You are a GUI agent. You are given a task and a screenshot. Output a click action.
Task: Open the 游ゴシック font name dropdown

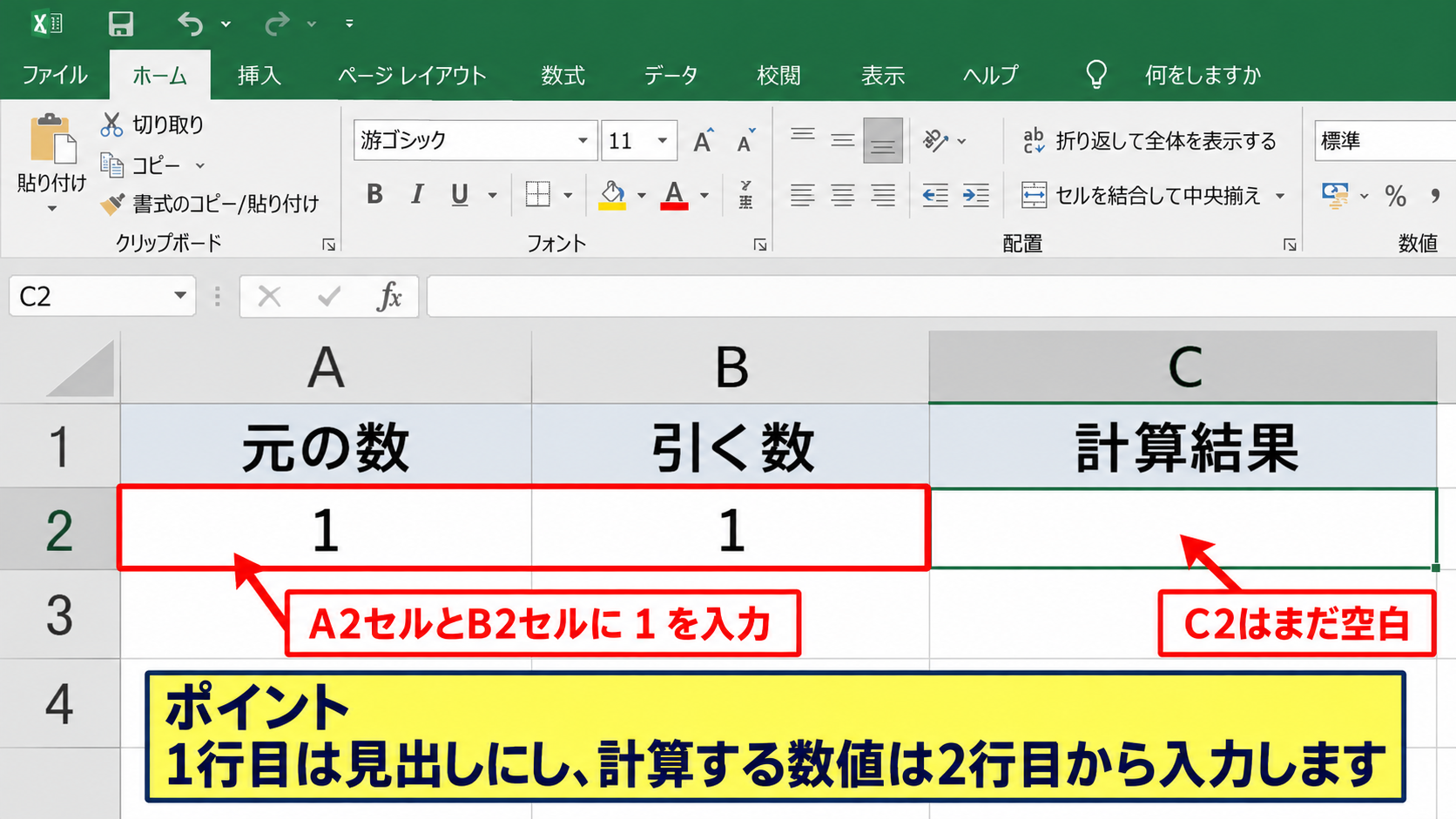coord(583,140)
